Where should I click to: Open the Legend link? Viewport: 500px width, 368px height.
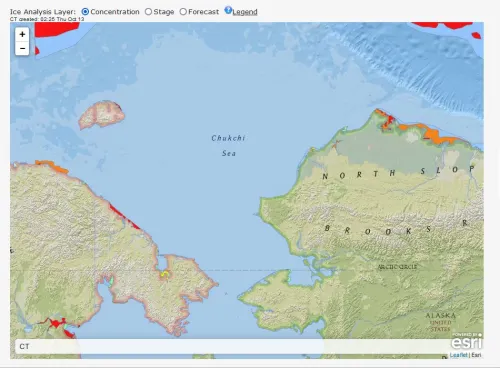coord(245,12)
